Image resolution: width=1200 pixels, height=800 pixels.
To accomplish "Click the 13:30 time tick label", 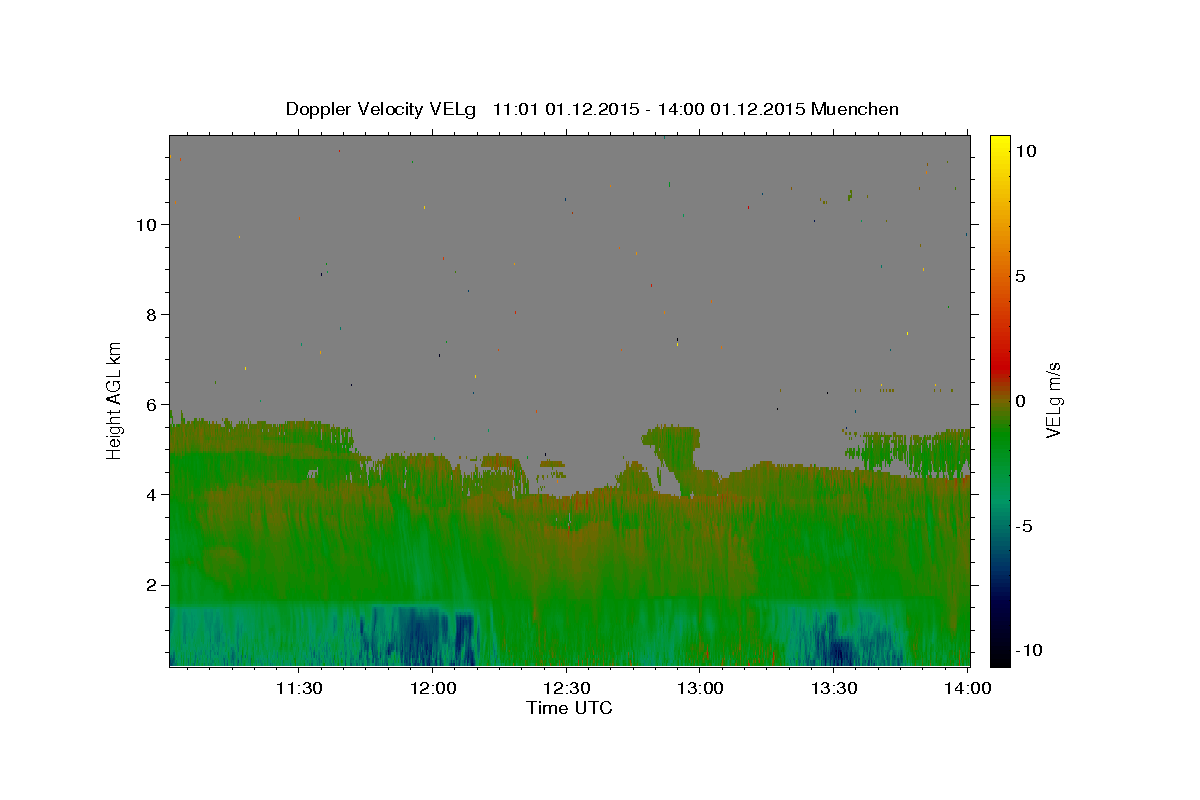I will [834, 688].
